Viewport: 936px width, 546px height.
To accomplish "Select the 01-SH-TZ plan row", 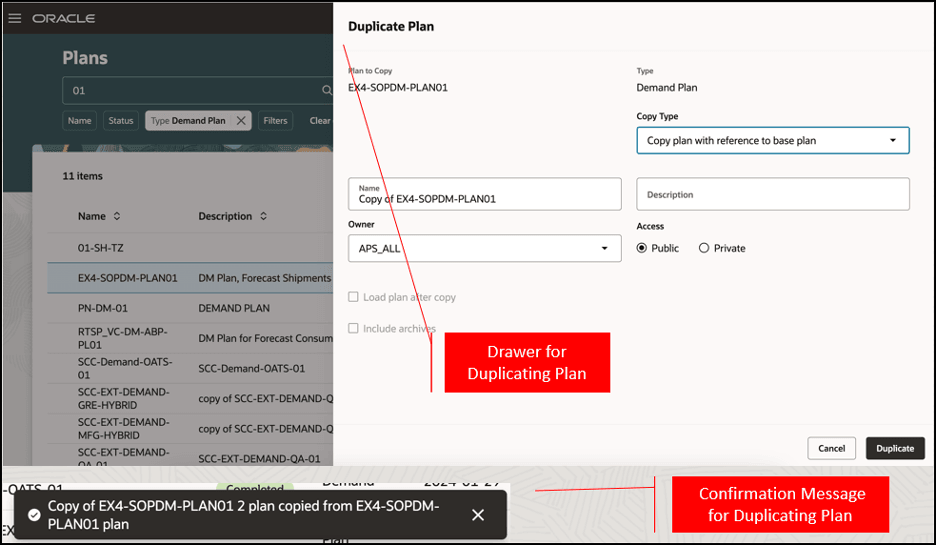I will pyautogui.click(x=190, y=248).
